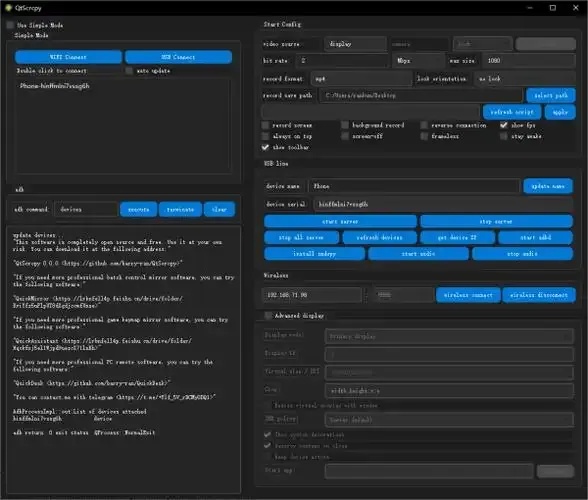Click the bit rate input field

(x=342, y=60)
